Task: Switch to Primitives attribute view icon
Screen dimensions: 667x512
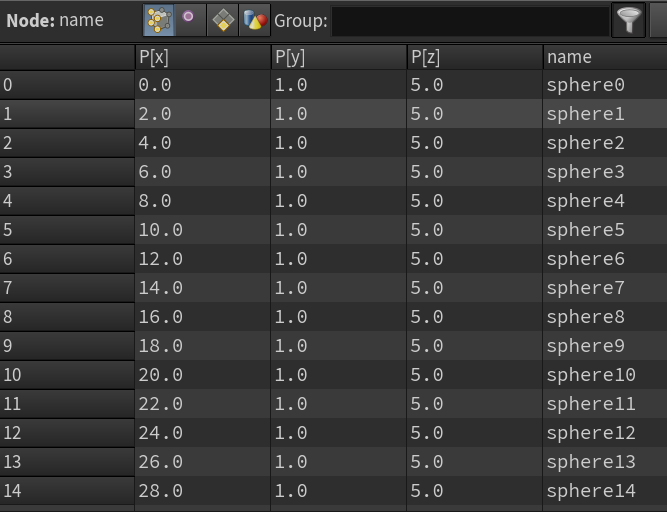Action: coord(222,20)
